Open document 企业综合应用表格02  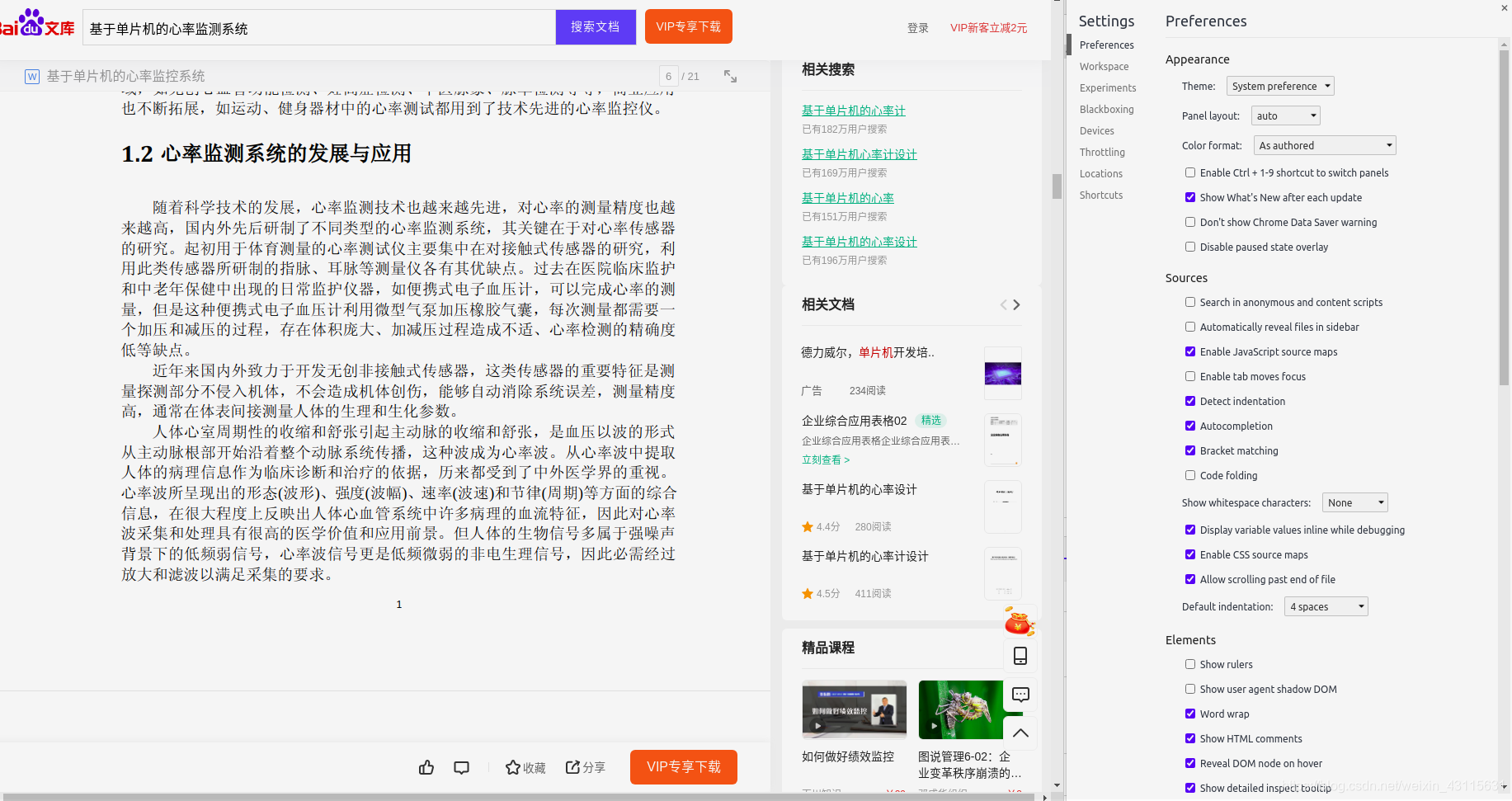click(x=854, y=421)
